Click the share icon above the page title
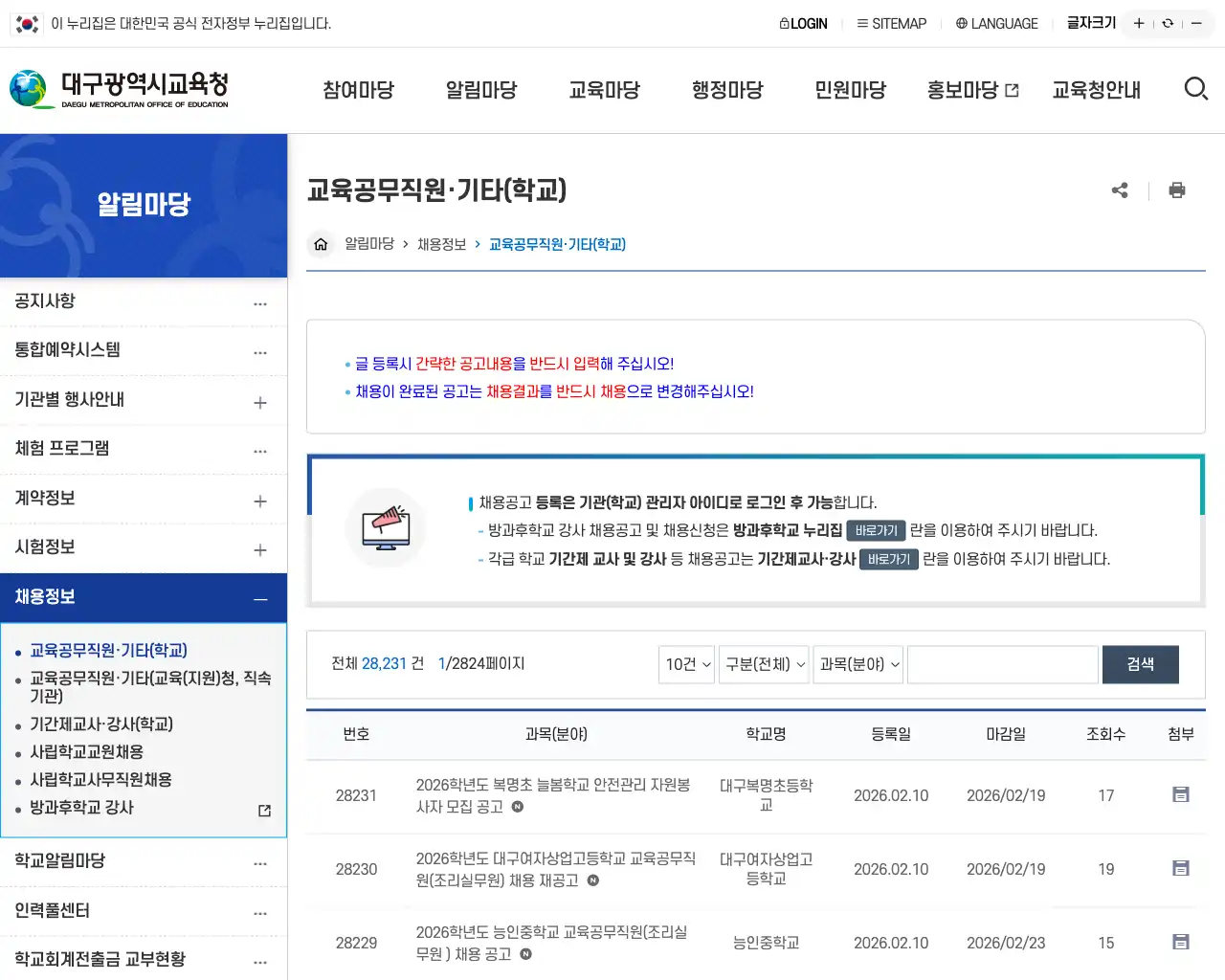Viewport: 1225px width, 980px height. pos(1120,190)
